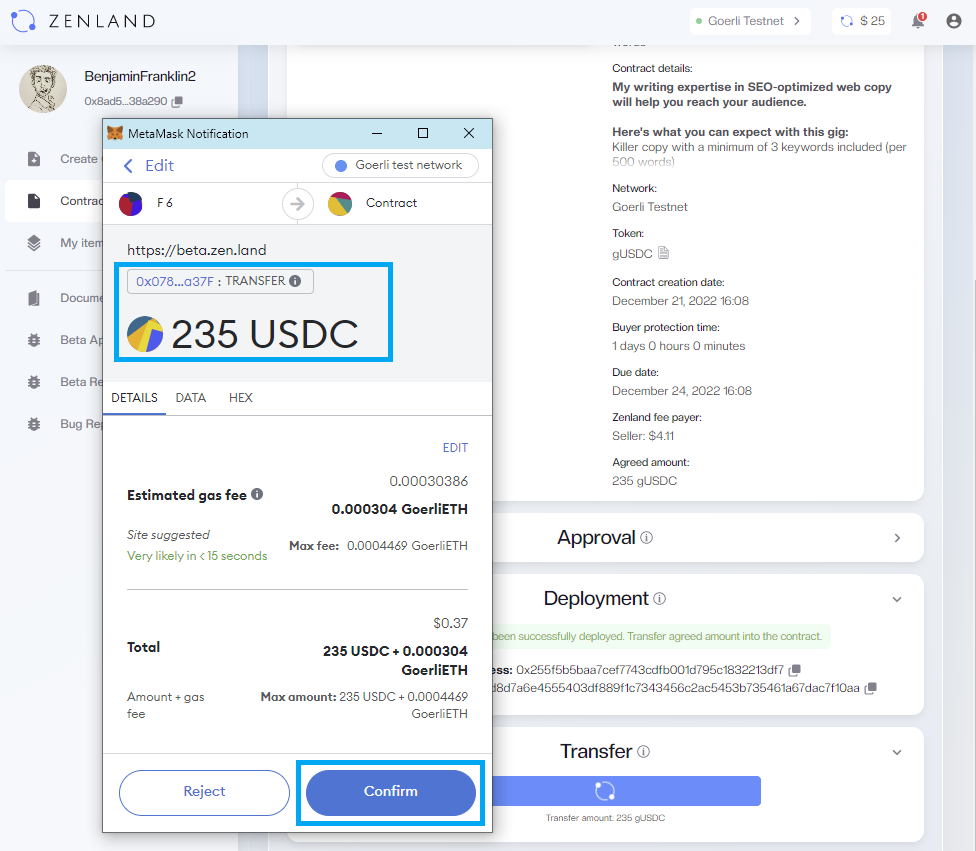Click the USDC token icon
Image resolution: width=976 pixels, height=851 pixels.
pos(145,334)
